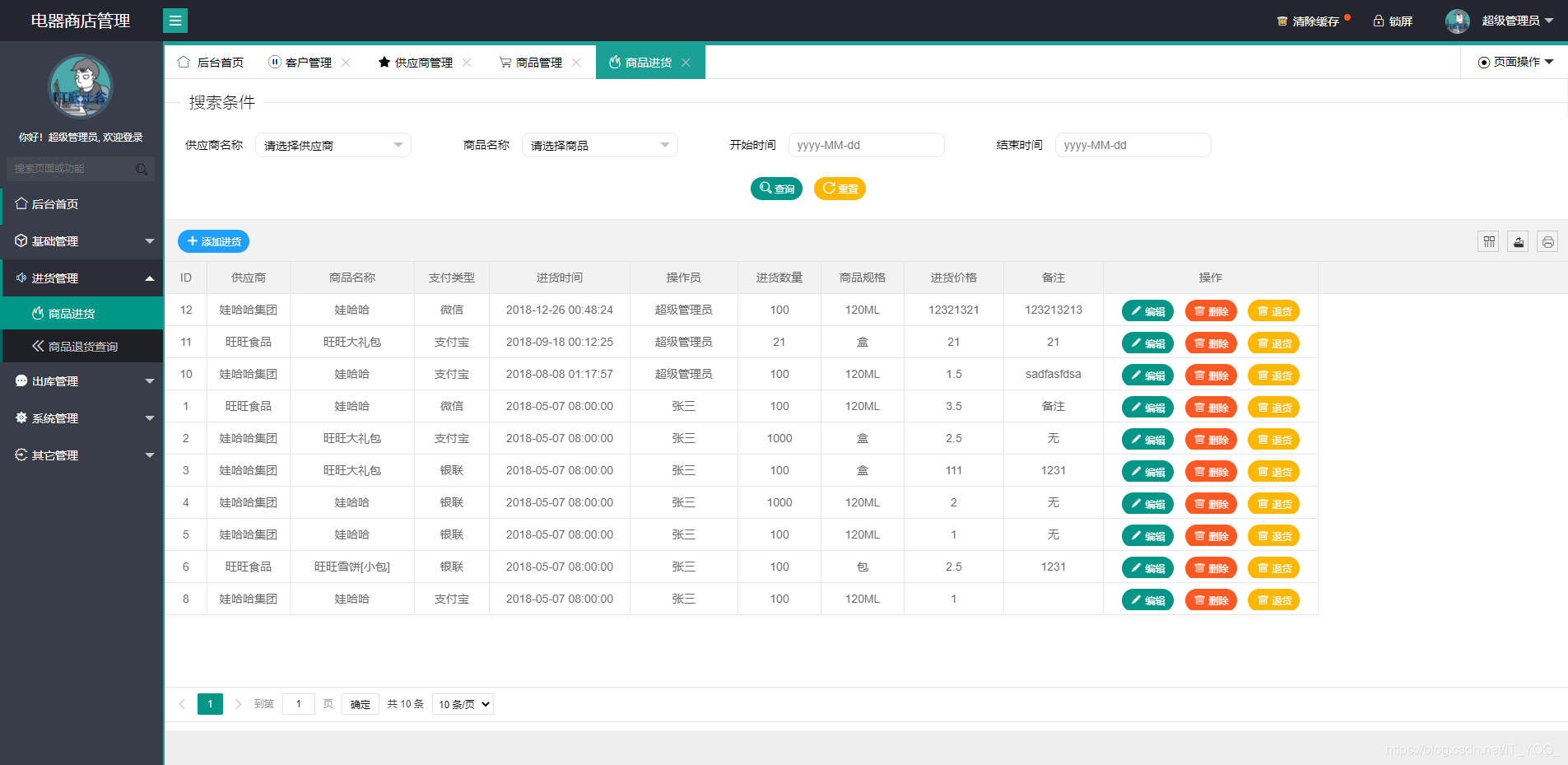Image resolution: width=1568 pixels, height=765 pixels.
Task: Click the magnifier icon in the sidebar search box
Action: (x=142, y=169)
